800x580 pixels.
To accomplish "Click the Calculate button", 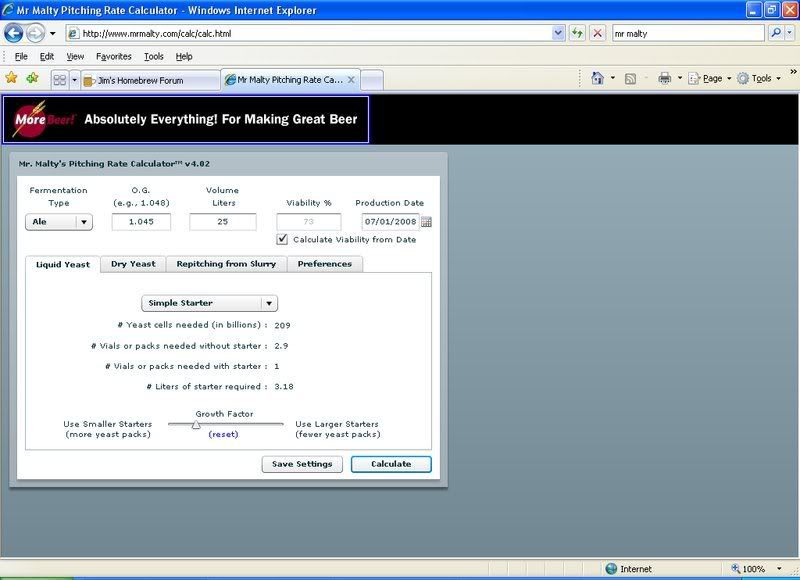I will [391, 464].
